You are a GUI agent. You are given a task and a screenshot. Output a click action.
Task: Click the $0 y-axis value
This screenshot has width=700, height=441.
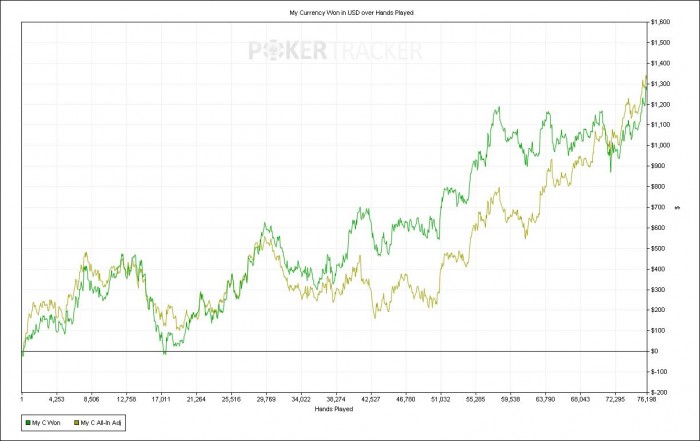654,351
